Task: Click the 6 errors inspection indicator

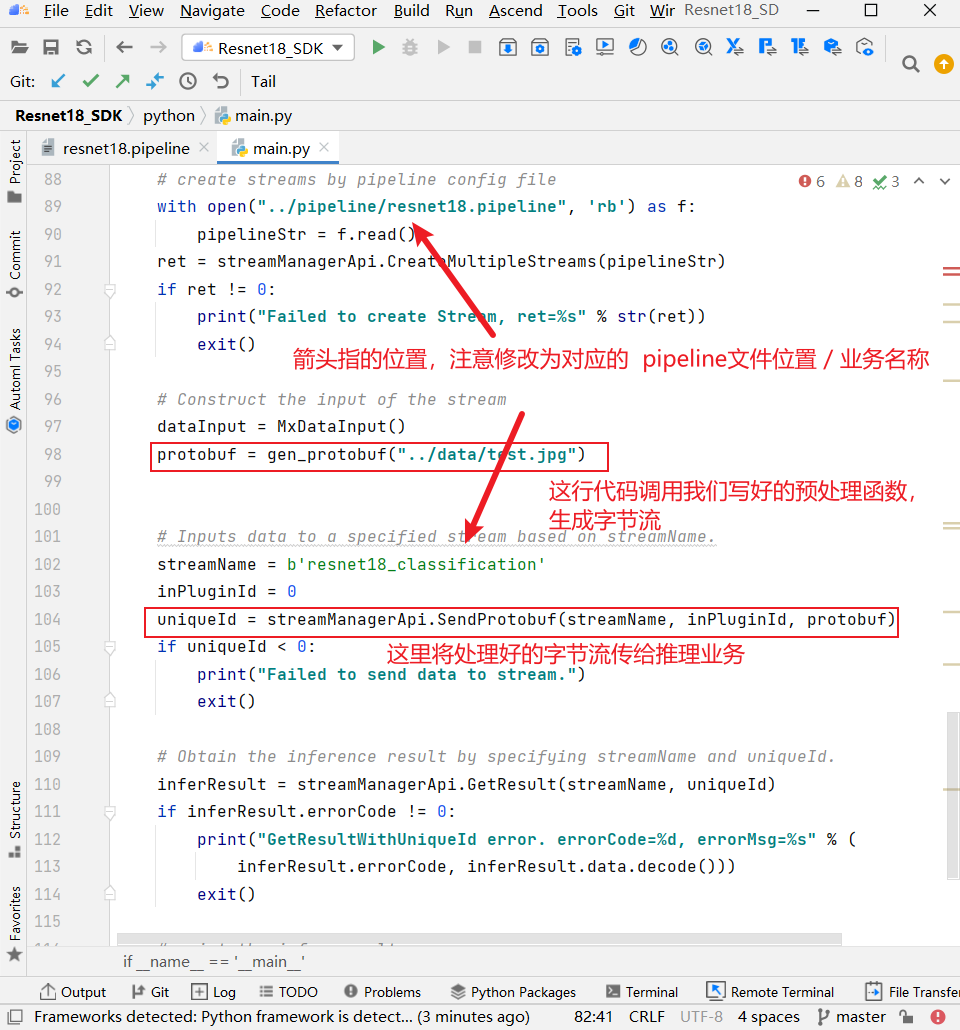Action: click(x=812, y=181)
